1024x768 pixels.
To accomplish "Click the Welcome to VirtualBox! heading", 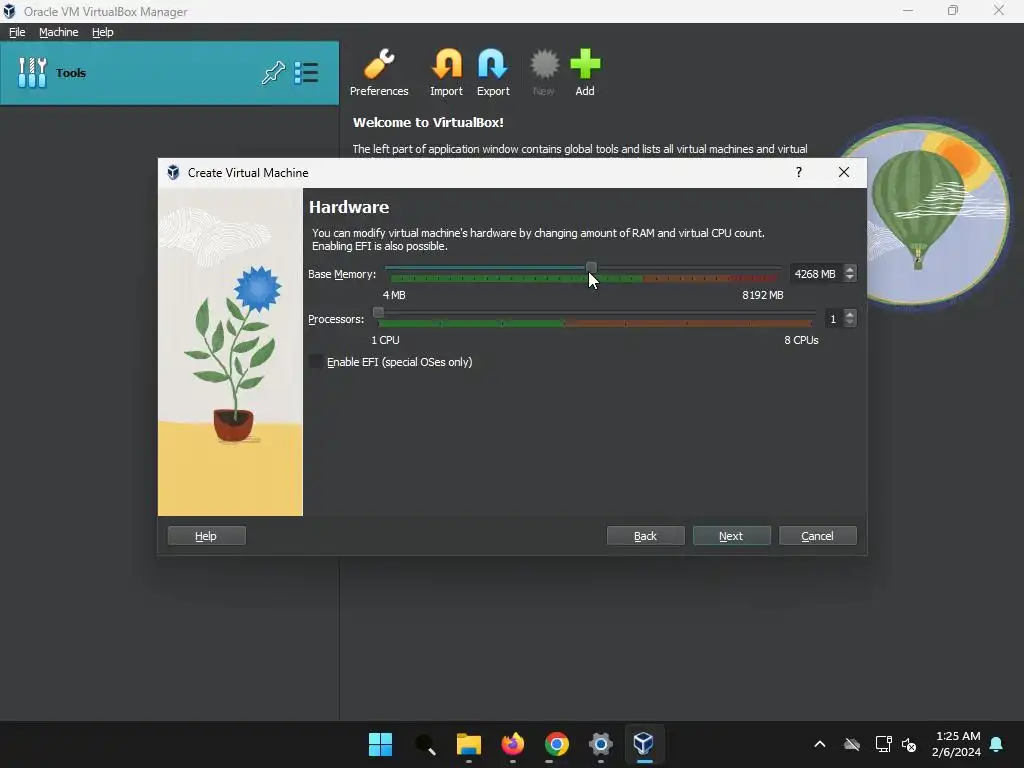I will point(428,122).
